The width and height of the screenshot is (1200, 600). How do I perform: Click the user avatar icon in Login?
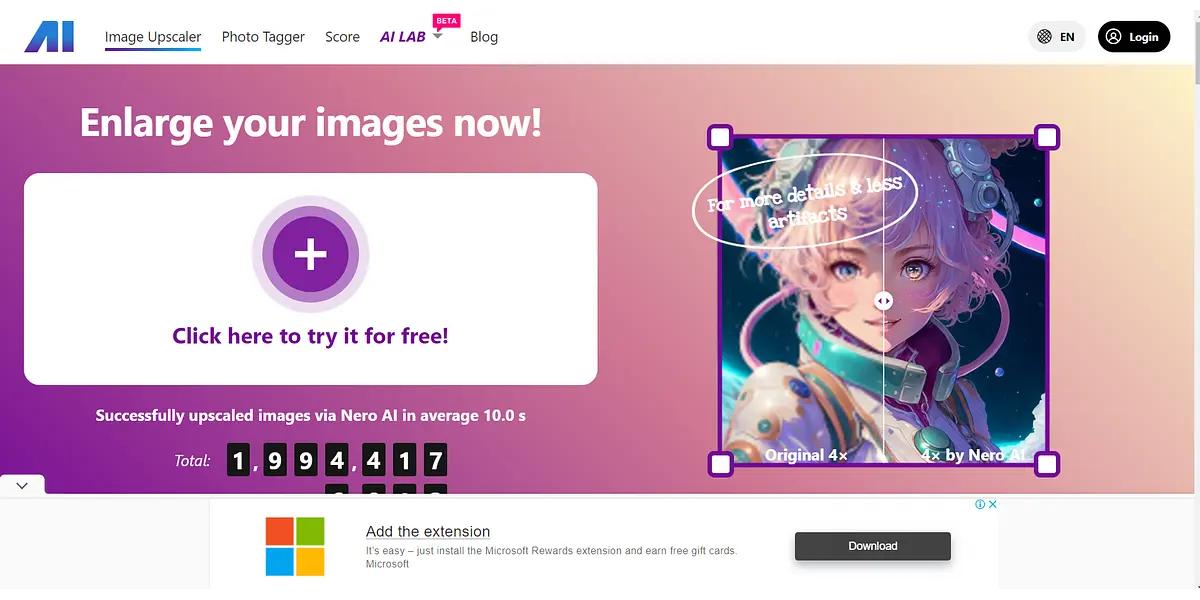(x=1115, y=37)
